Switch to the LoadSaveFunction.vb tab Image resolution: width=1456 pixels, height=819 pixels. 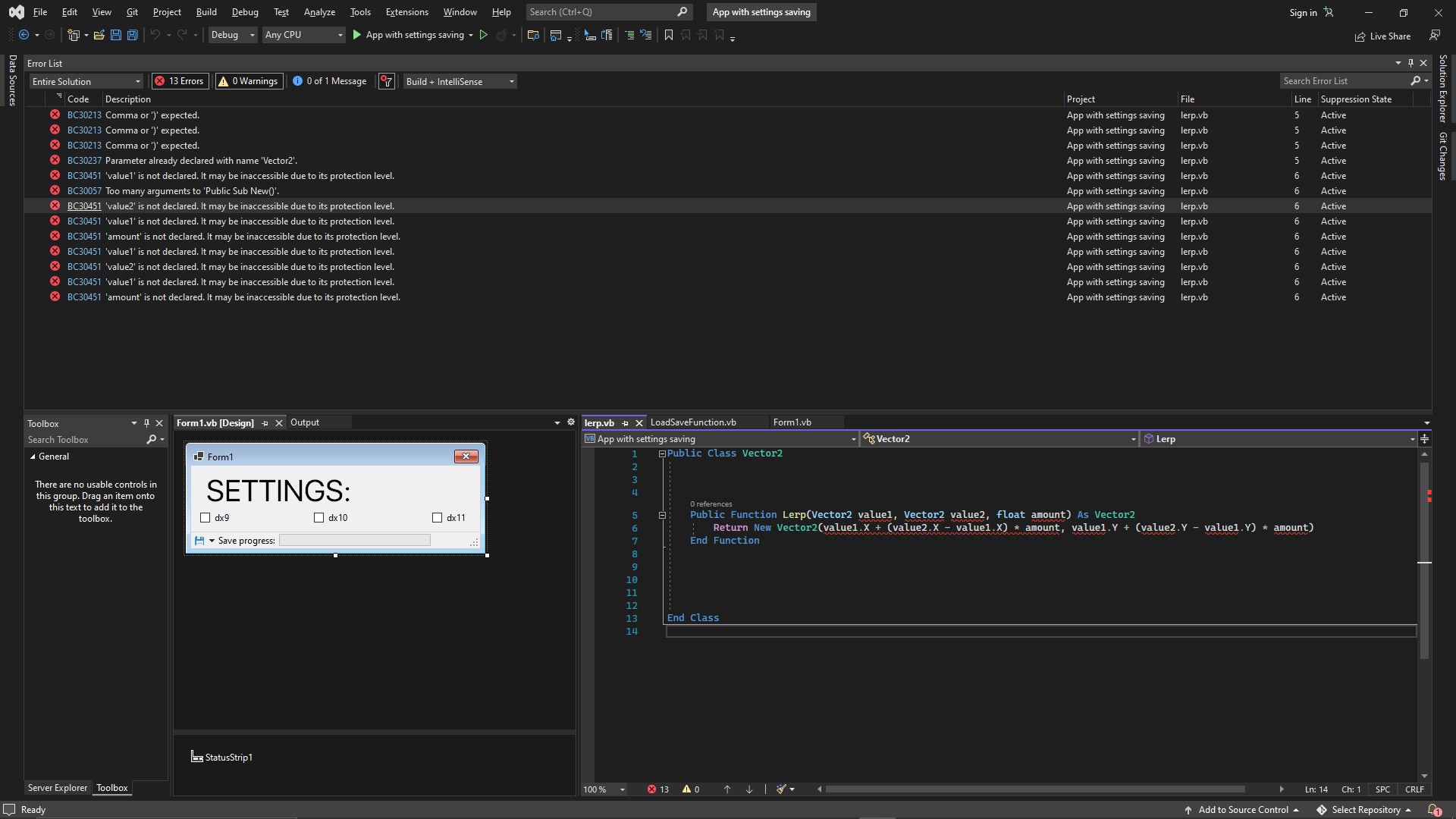[x=692, y=422]
